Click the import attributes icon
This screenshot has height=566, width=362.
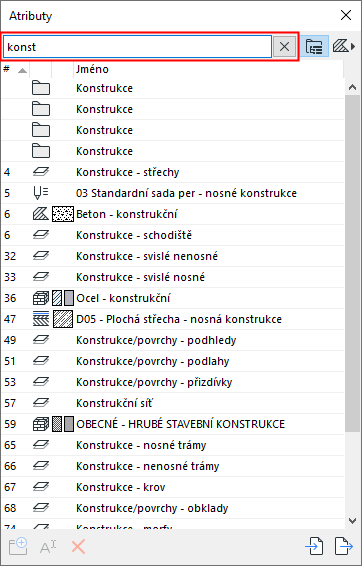(x=314, y=547)
